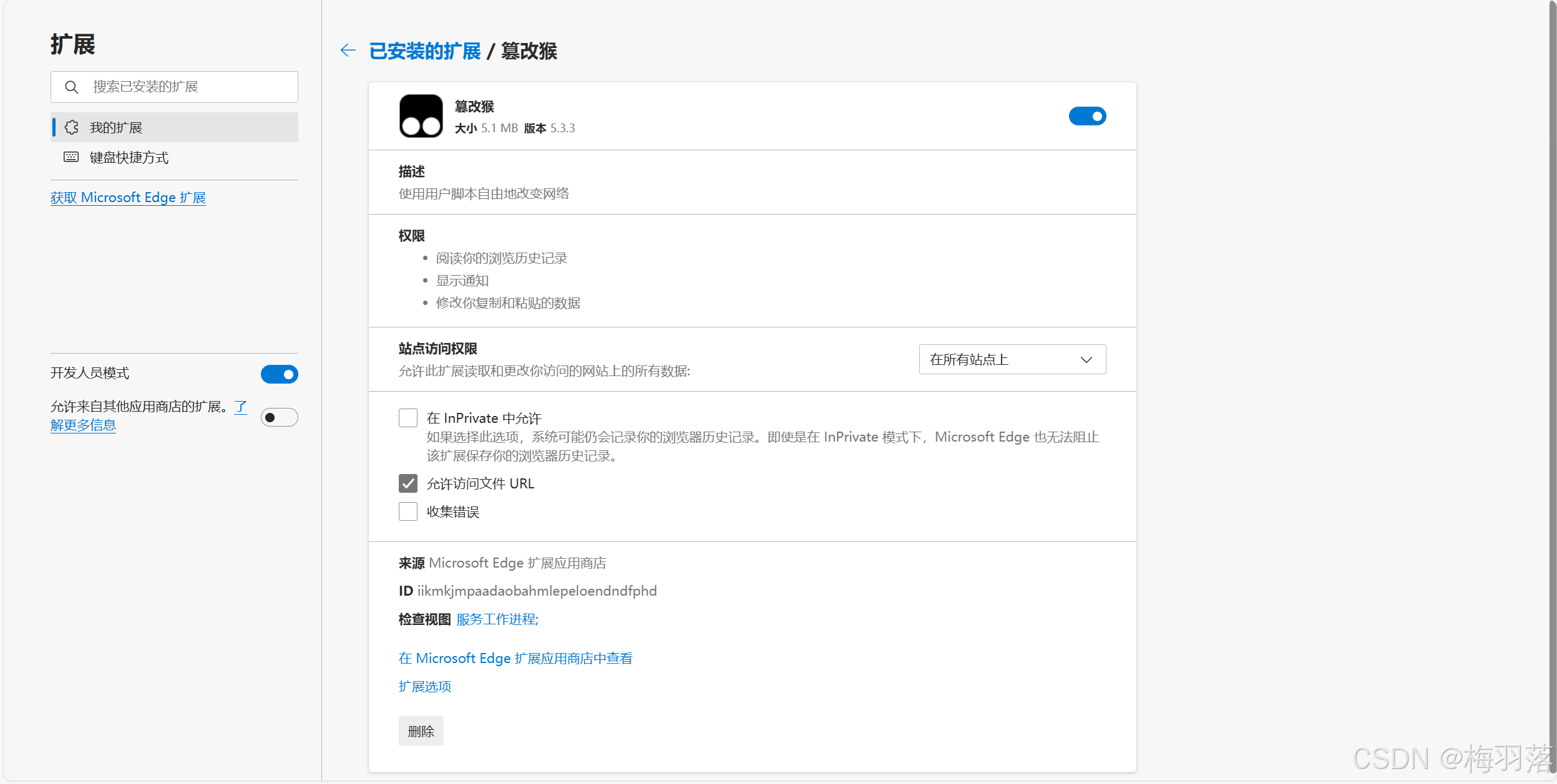The width and height of the screenshot is (1557, 784).
Task: Click the site access dropdown chevron
Action: point(1086,360)
